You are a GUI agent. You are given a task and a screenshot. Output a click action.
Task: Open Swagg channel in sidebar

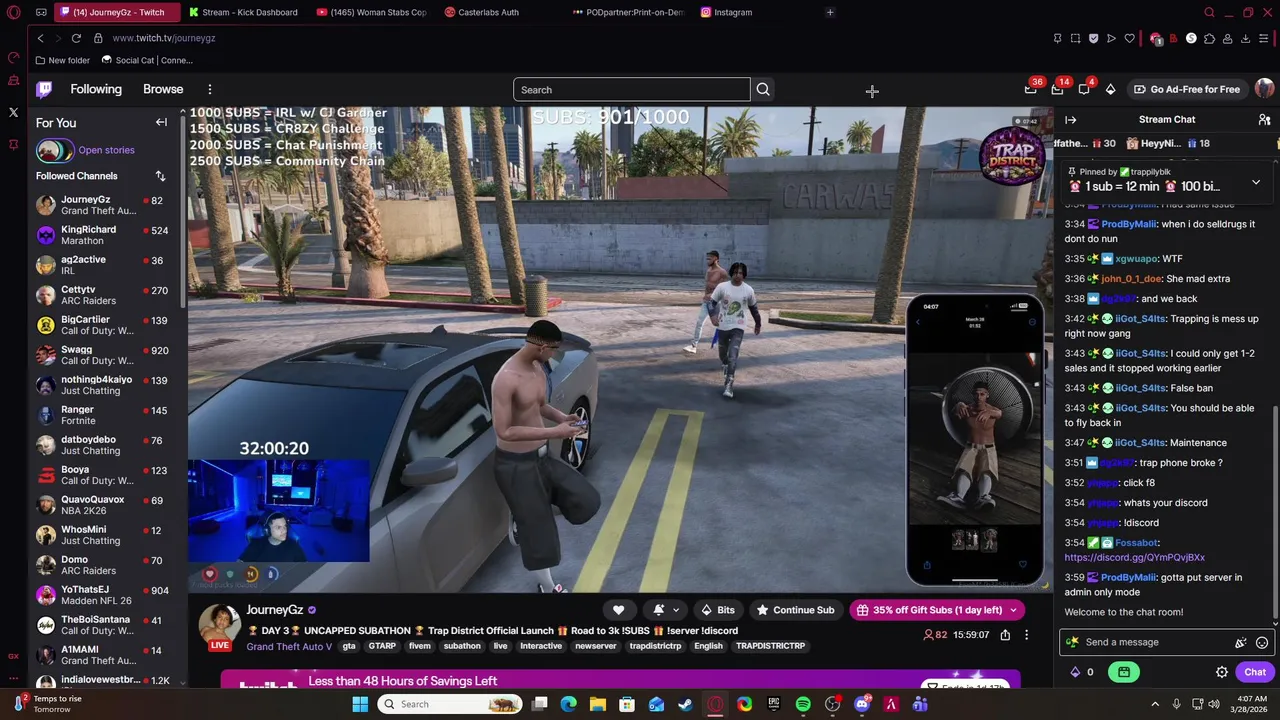point(100,355)
